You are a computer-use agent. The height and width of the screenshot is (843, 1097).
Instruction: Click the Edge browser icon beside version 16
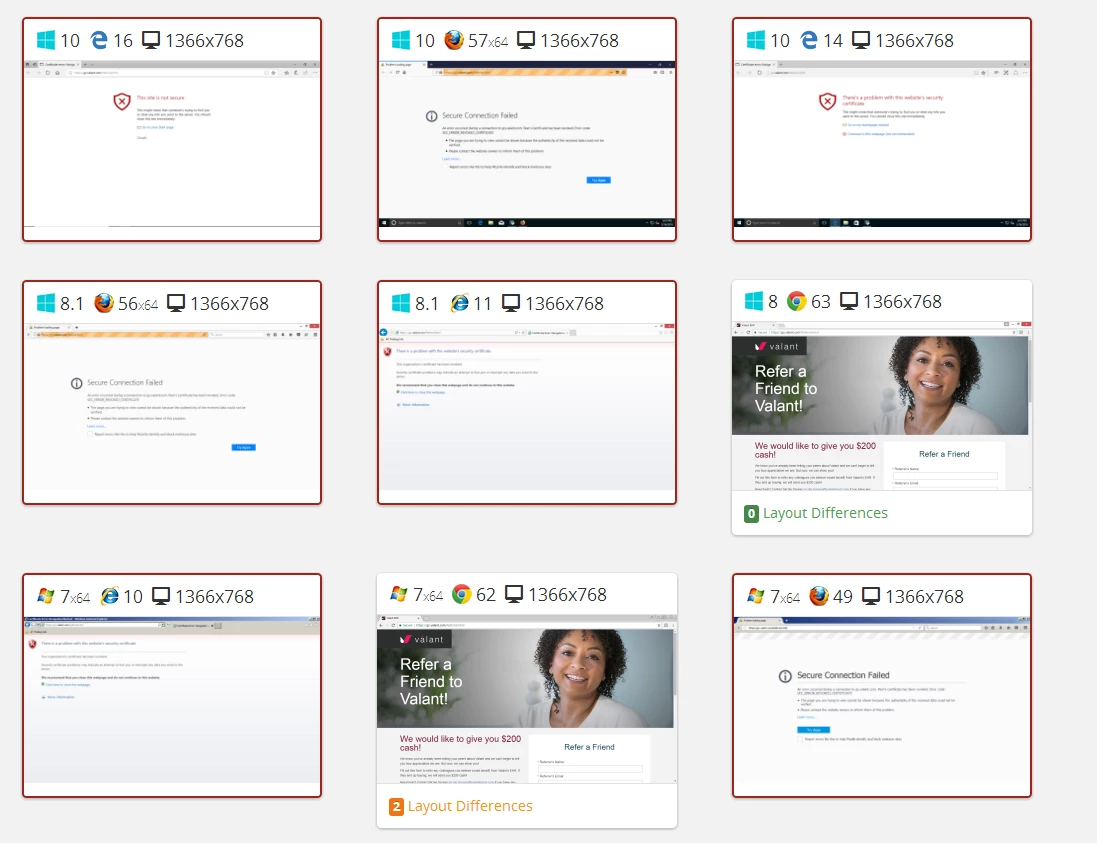pyautogui.click(x=99, y=40)
